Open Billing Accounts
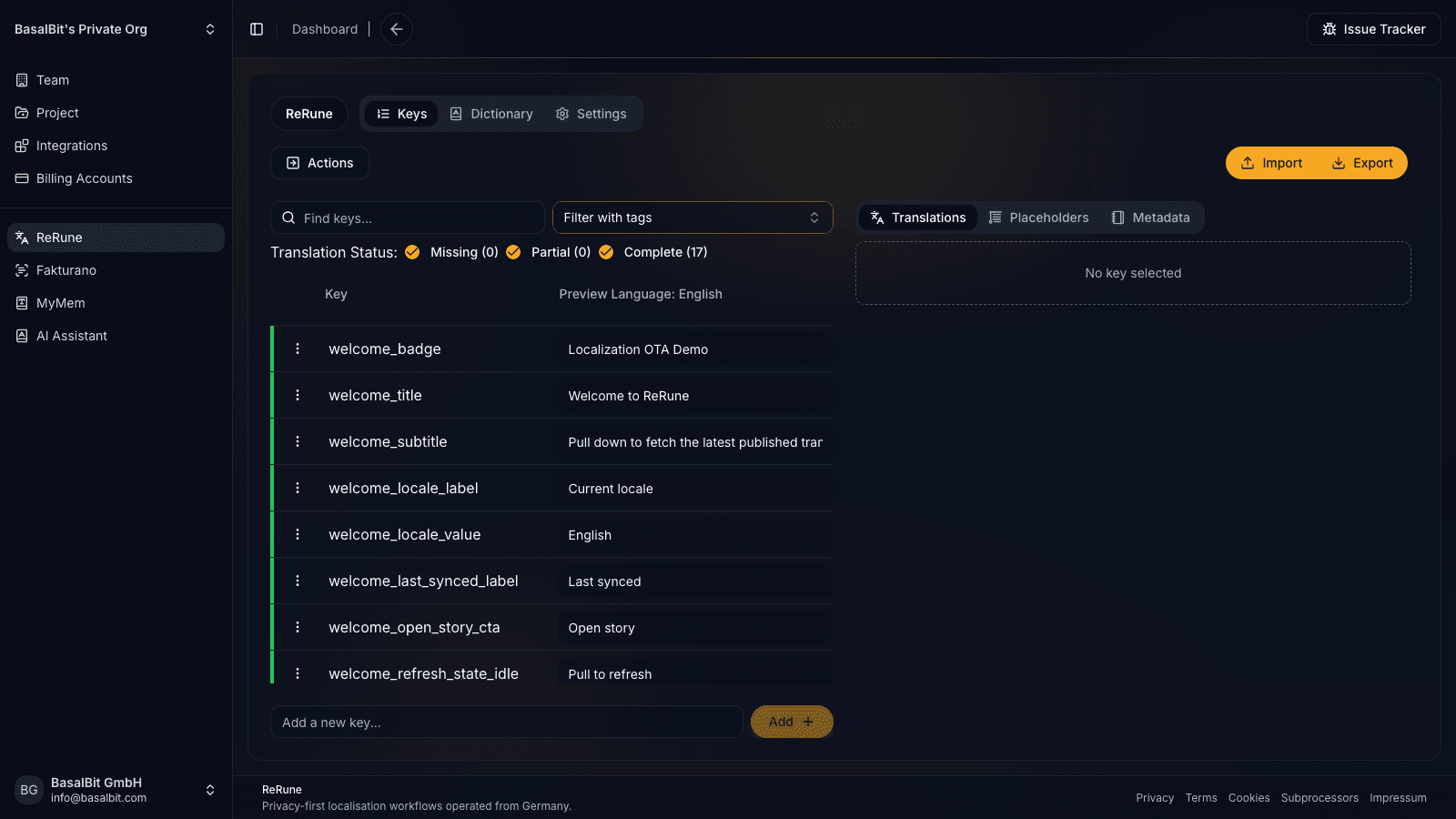 [116, 178]
